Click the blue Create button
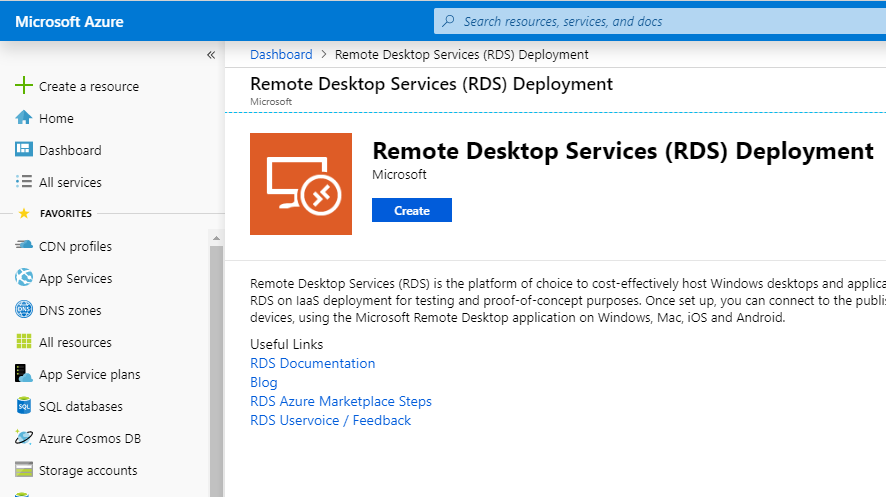The width and height of the screenshot is (886, 497). [412, 210]
